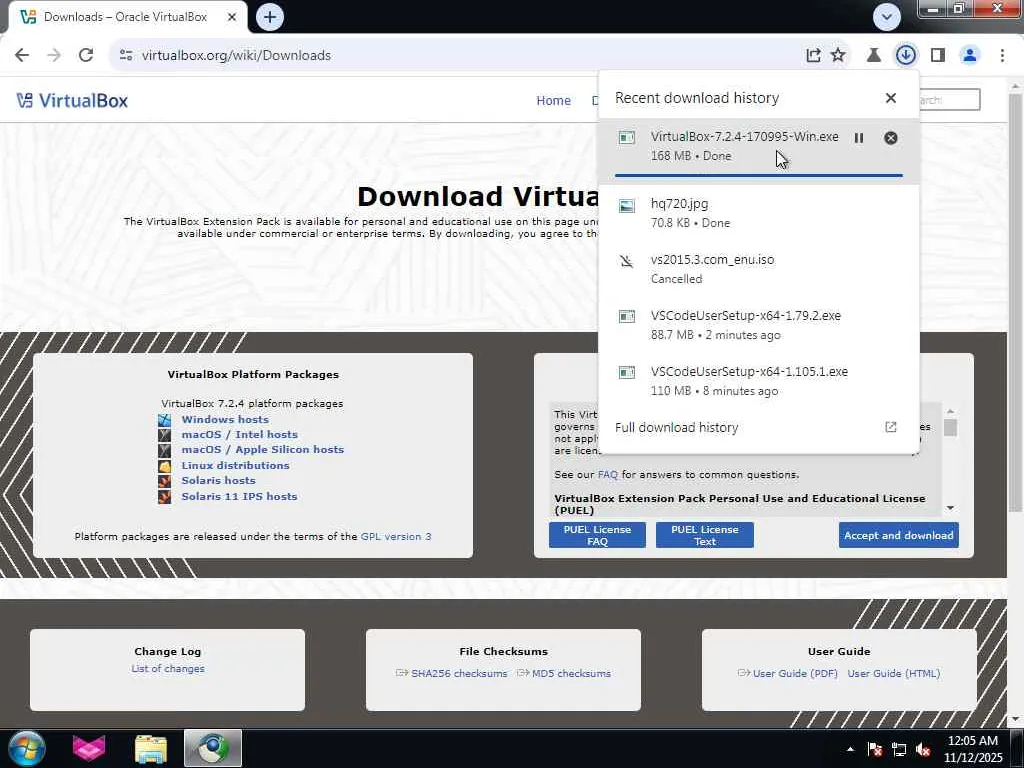The width and height of the screenshot is (1024, 768).
Task: Reload the VirtualBox downloads page
Action: [x=86, y=55]
